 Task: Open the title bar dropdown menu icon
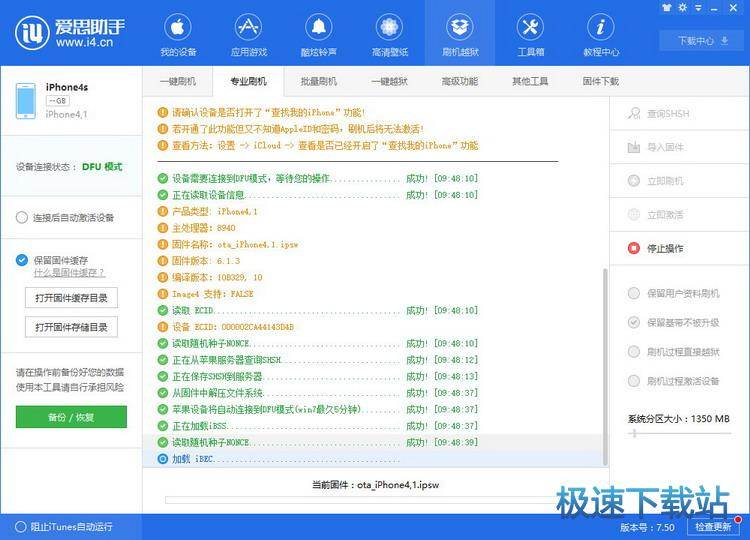pyautogui.click(x=698, y=8)
